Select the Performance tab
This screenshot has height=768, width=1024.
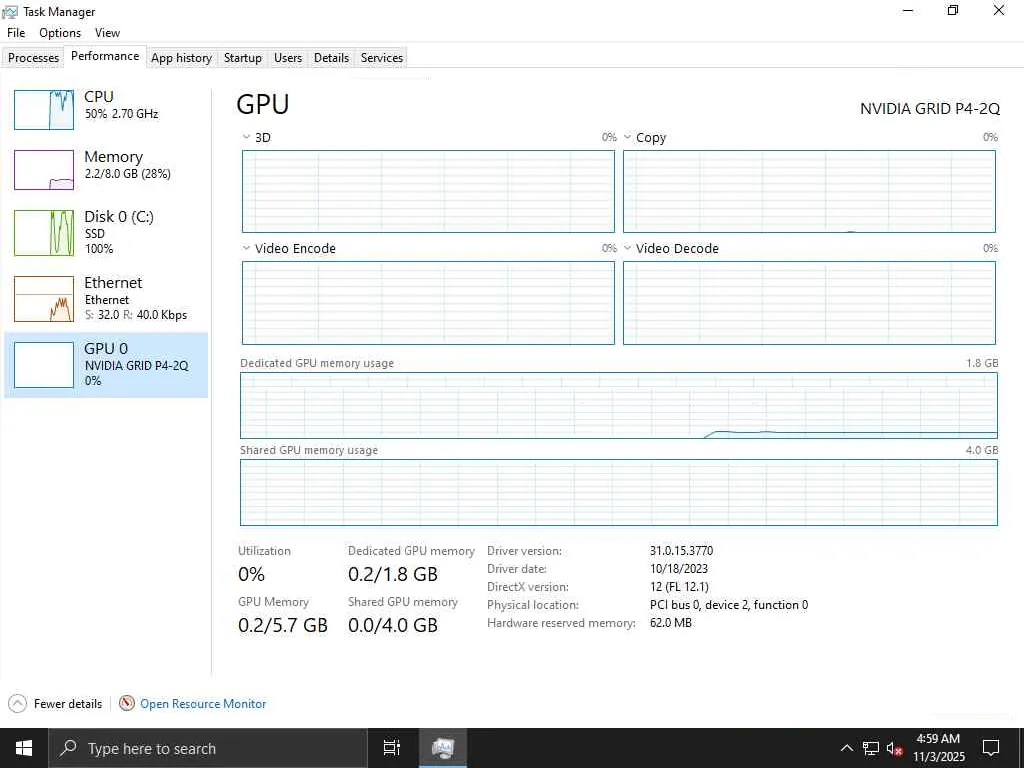click(105, 56)
